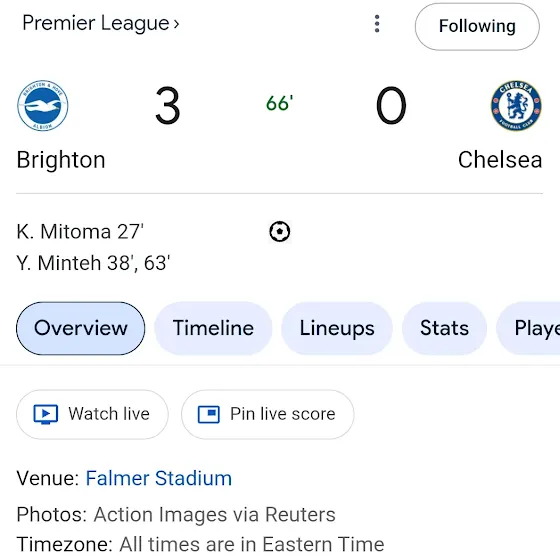View the Stats tab
Screen dimensions: 560x560
pyautogui.click(x=444, y=328)
